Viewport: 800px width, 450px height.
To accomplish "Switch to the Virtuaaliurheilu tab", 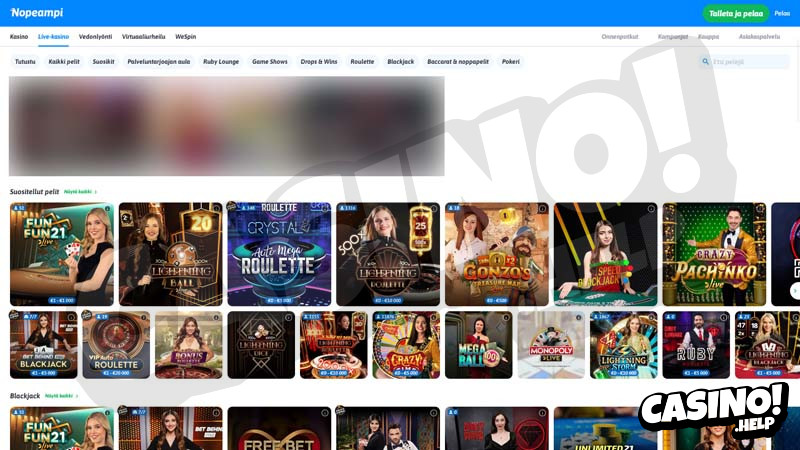I will [143, 37].
